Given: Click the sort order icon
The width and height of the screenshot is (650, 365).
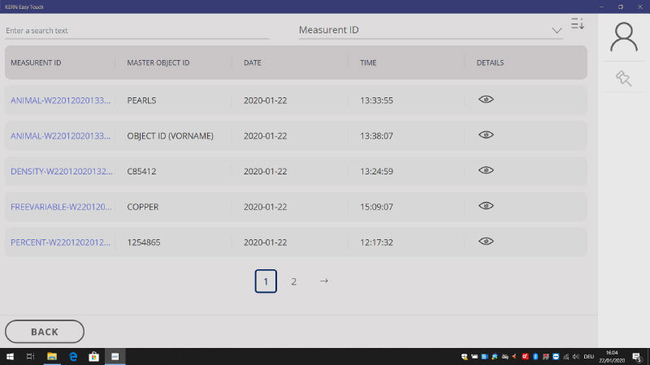Looking at the screenshot, I should click(577, 24).
